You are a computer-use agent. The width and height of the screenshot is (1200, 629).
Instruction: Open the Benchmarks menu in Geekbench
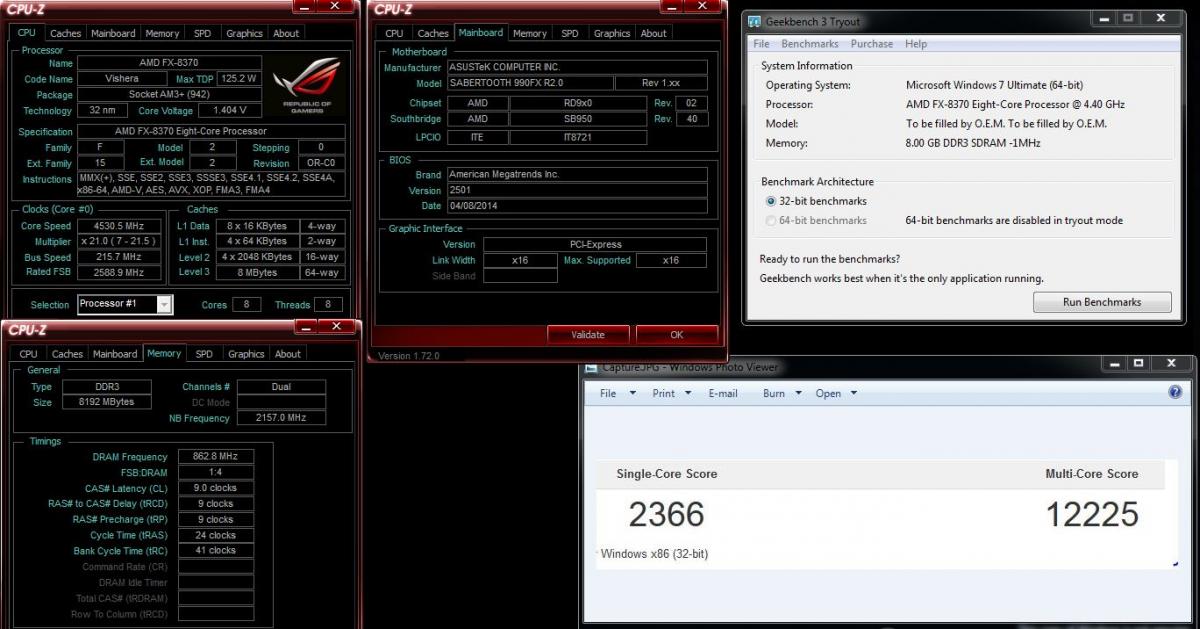tap(810, 44)
